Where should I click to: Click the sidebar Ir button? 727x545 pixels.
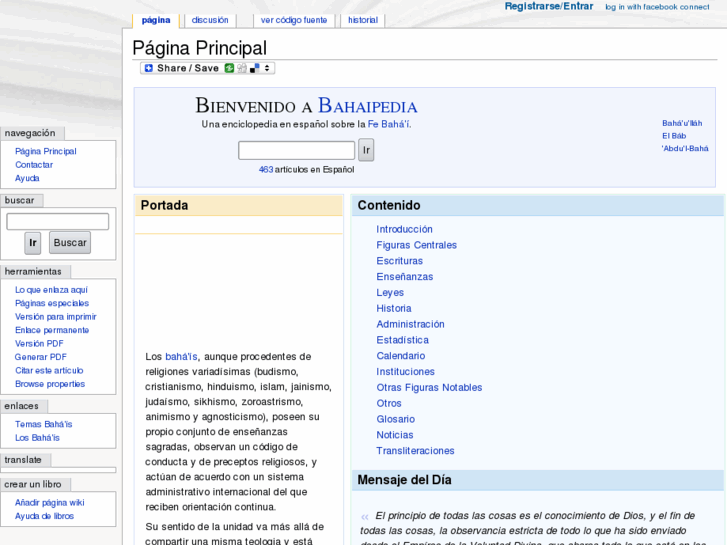32,243
